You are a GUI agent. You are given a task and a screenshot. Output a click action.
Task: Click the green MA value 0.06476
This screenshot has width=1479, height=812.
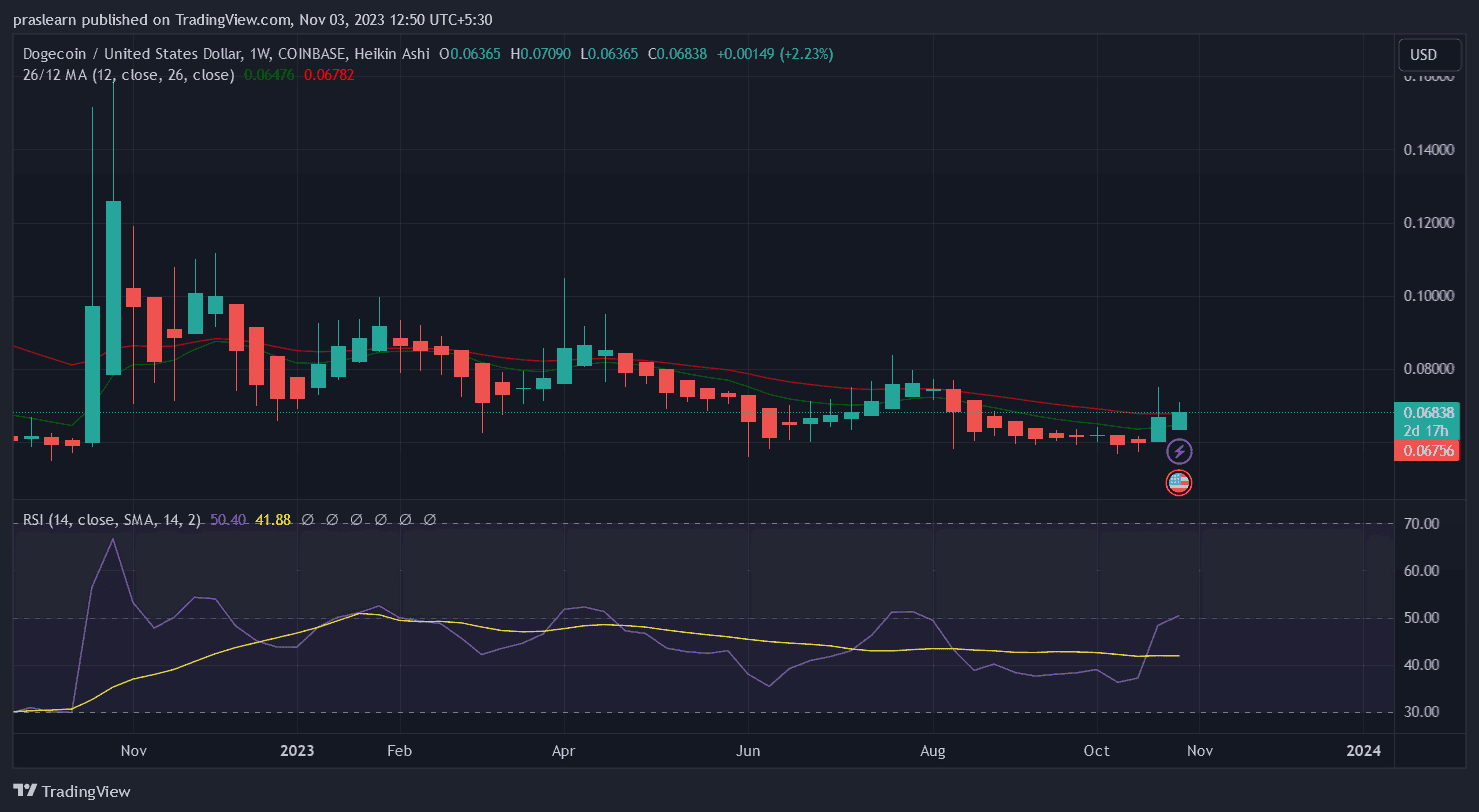pyautogui.click(x=269, y=74)
